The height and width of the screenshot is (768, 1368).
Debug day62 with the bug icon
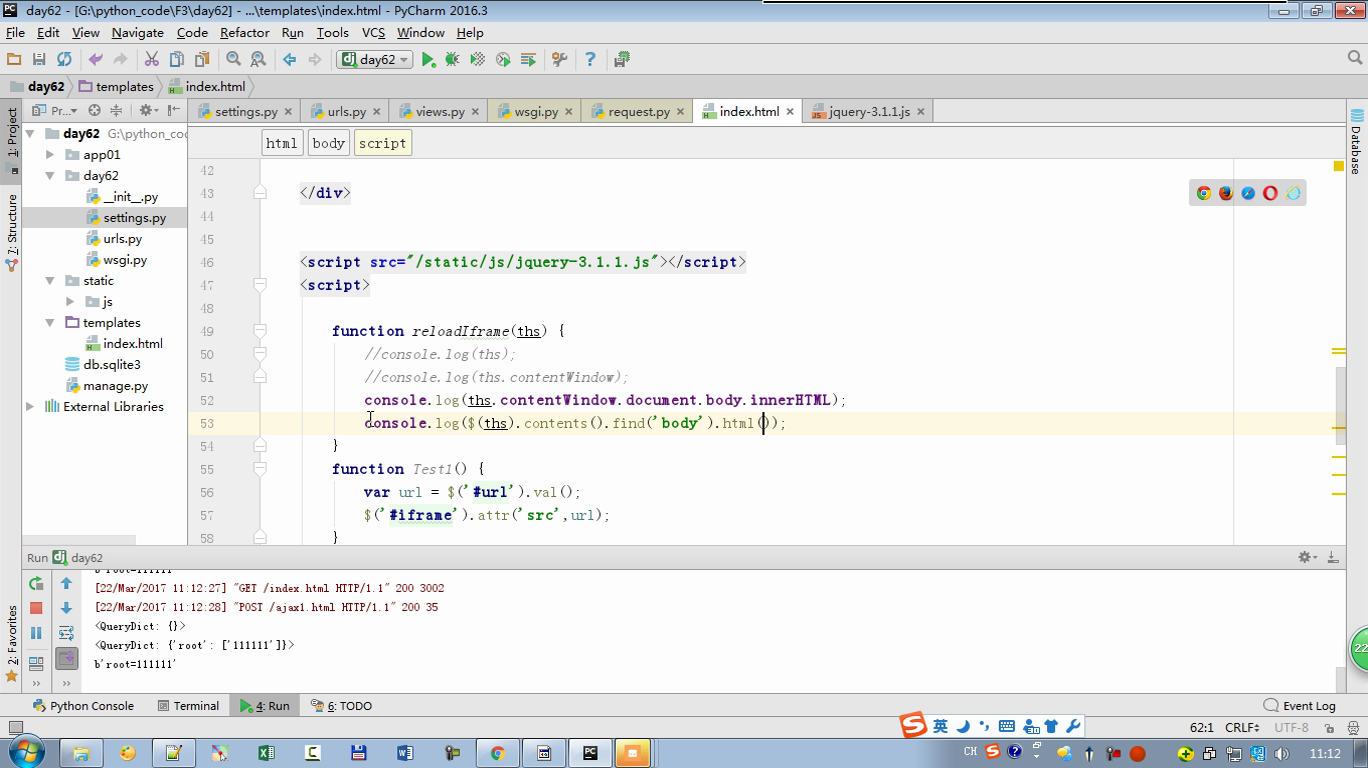(452, 60)
